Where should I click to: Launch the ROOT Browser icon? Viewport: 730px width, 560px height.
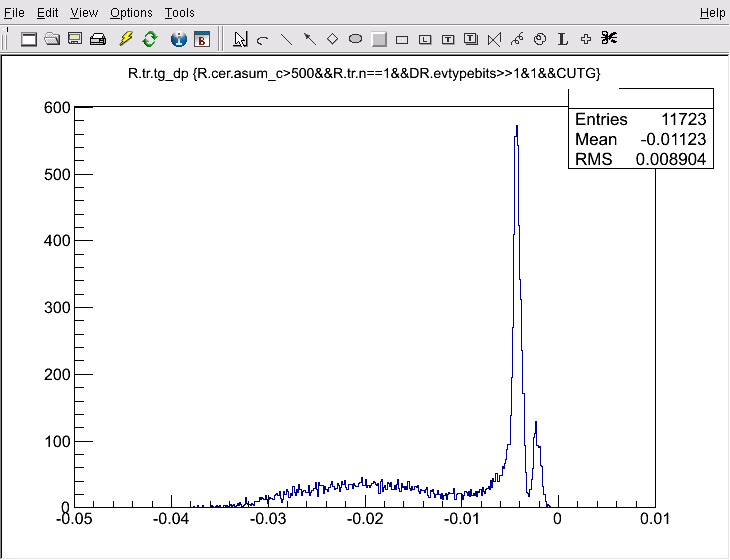(x=202, y=39)
